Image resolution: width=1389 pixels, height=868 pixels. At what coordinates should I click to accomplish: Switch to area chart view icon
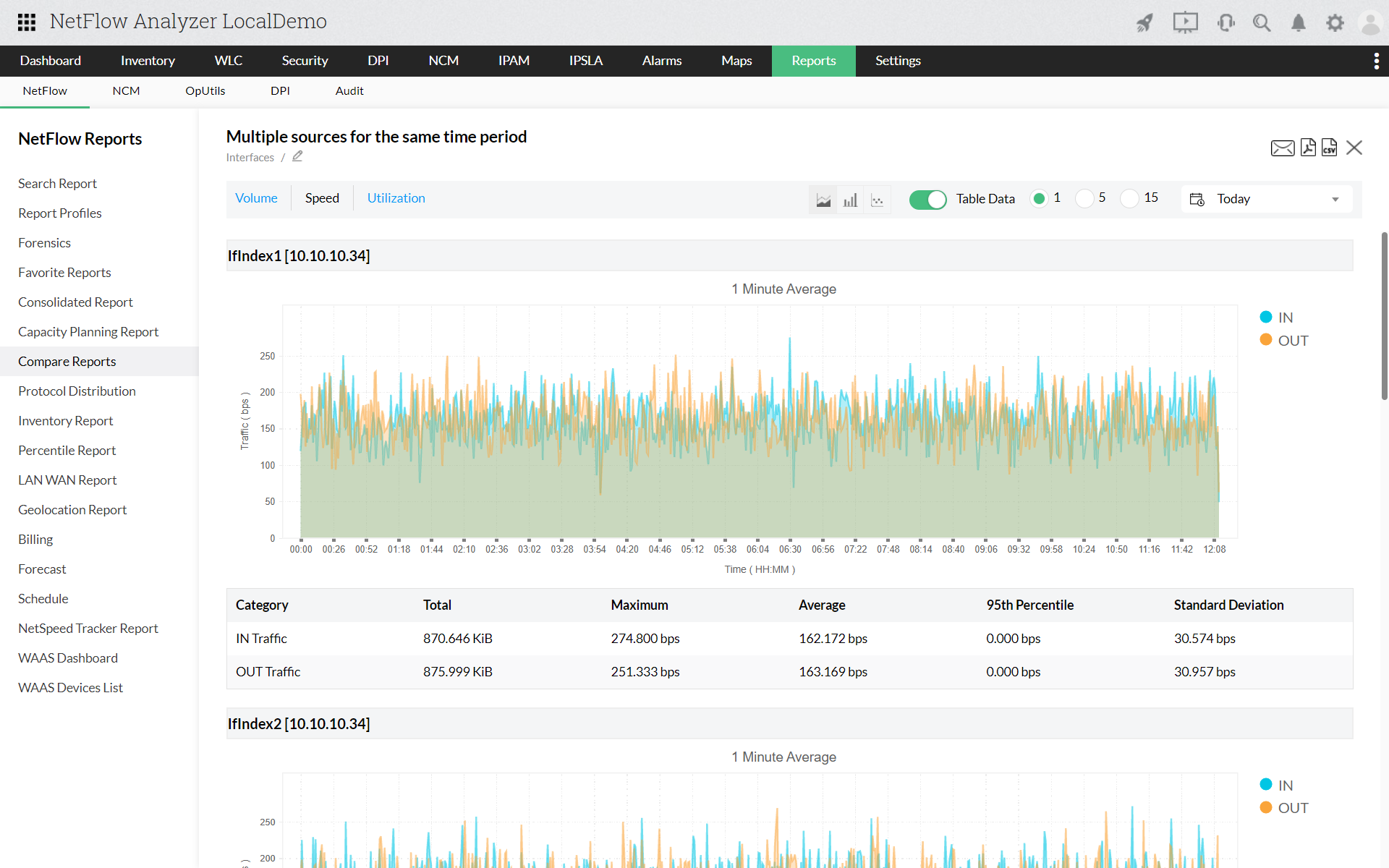[x=823, y=200]
